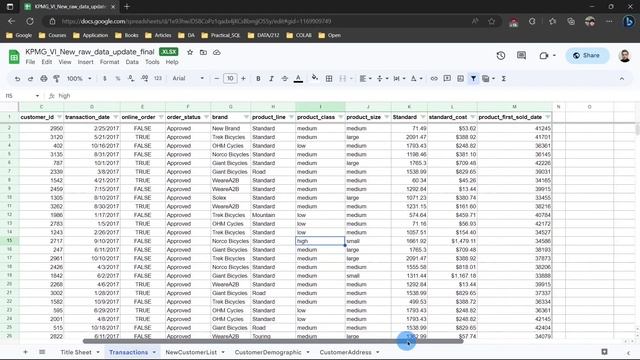Insert a comment from the toolbar

coord(447,78)
